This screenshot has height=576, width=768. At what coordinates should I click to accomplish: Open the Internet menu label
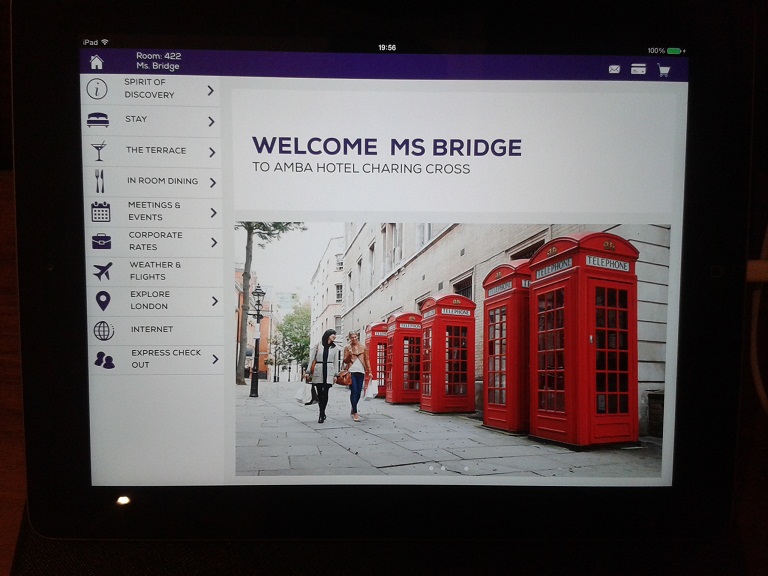152,329
